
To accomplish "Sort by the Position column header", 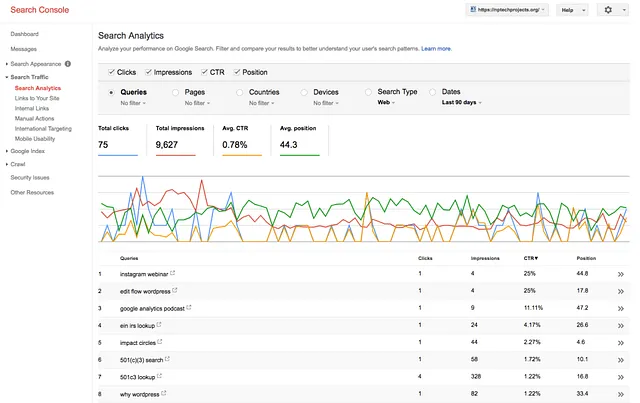I will tap(586, 258).
